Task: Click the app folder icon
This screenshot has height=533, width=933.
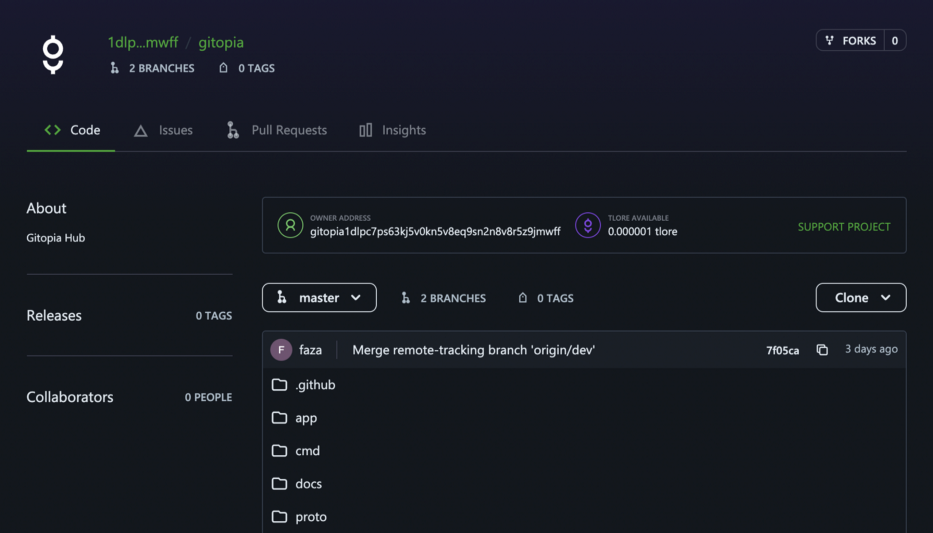Action: [x=279, y=418]
